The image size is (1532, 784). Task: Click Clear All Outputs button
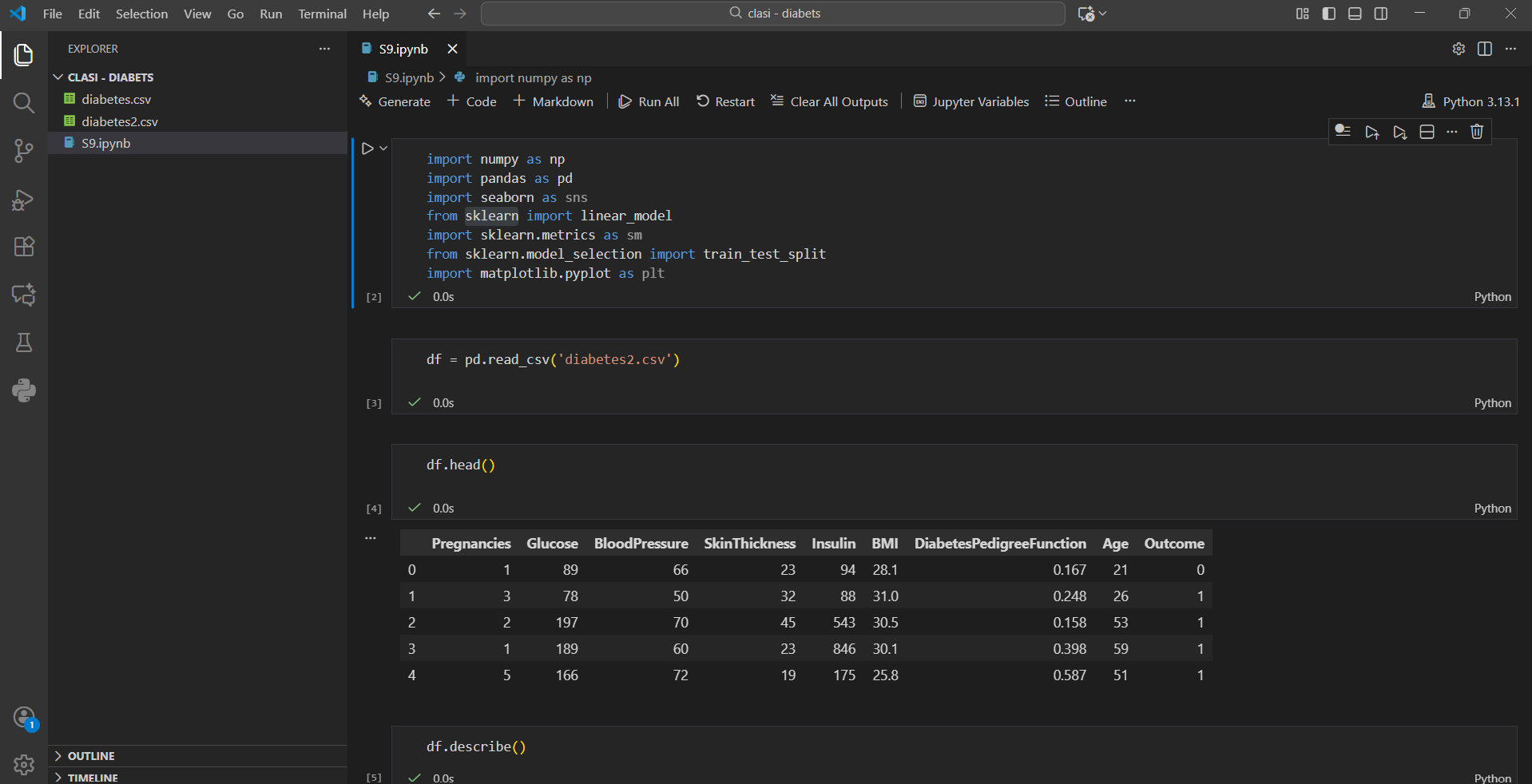(x=829, y=101)
